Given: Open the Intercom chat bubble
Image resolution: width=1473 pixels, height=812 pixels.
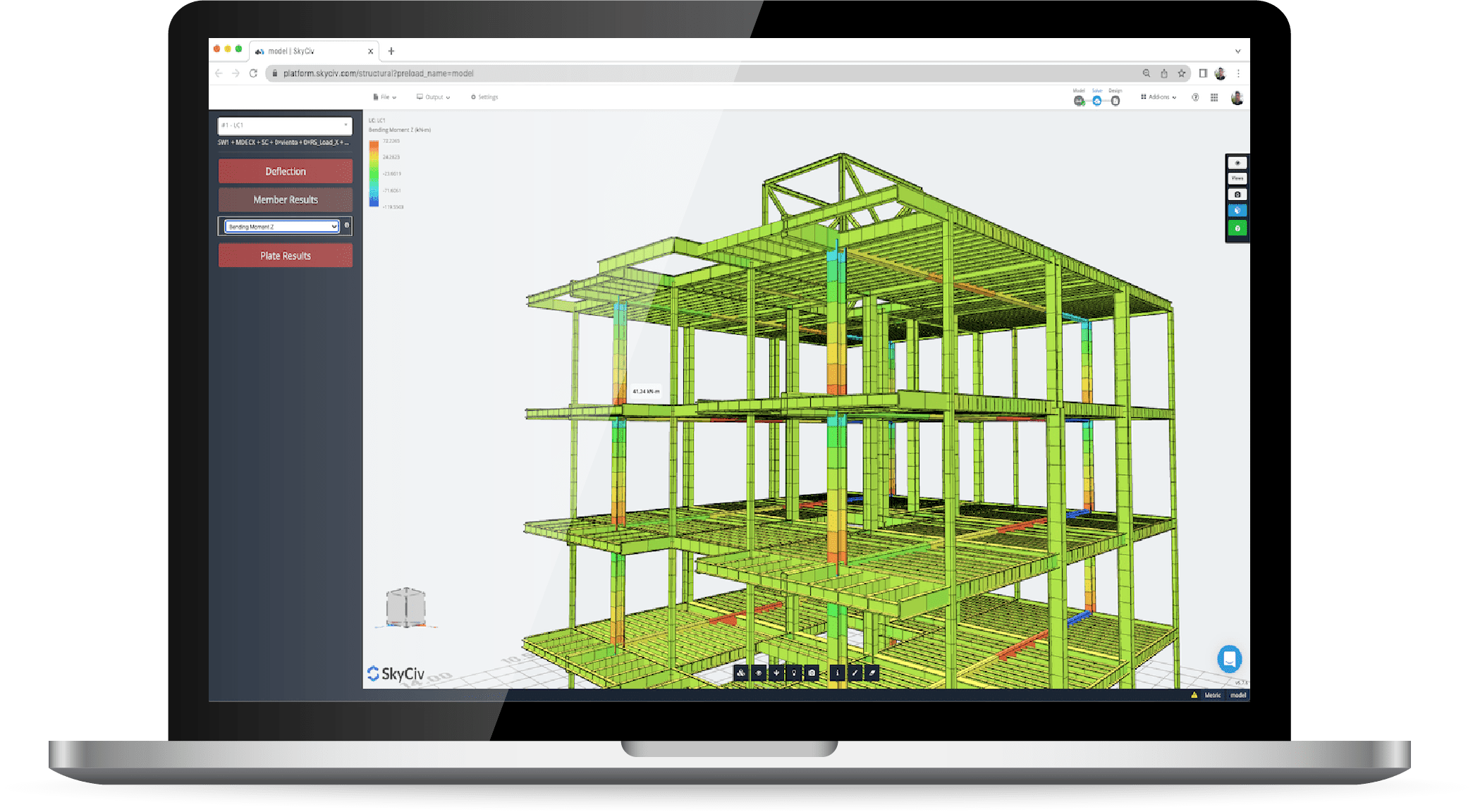Looking at the screenshot, I should coord(1228,660).
